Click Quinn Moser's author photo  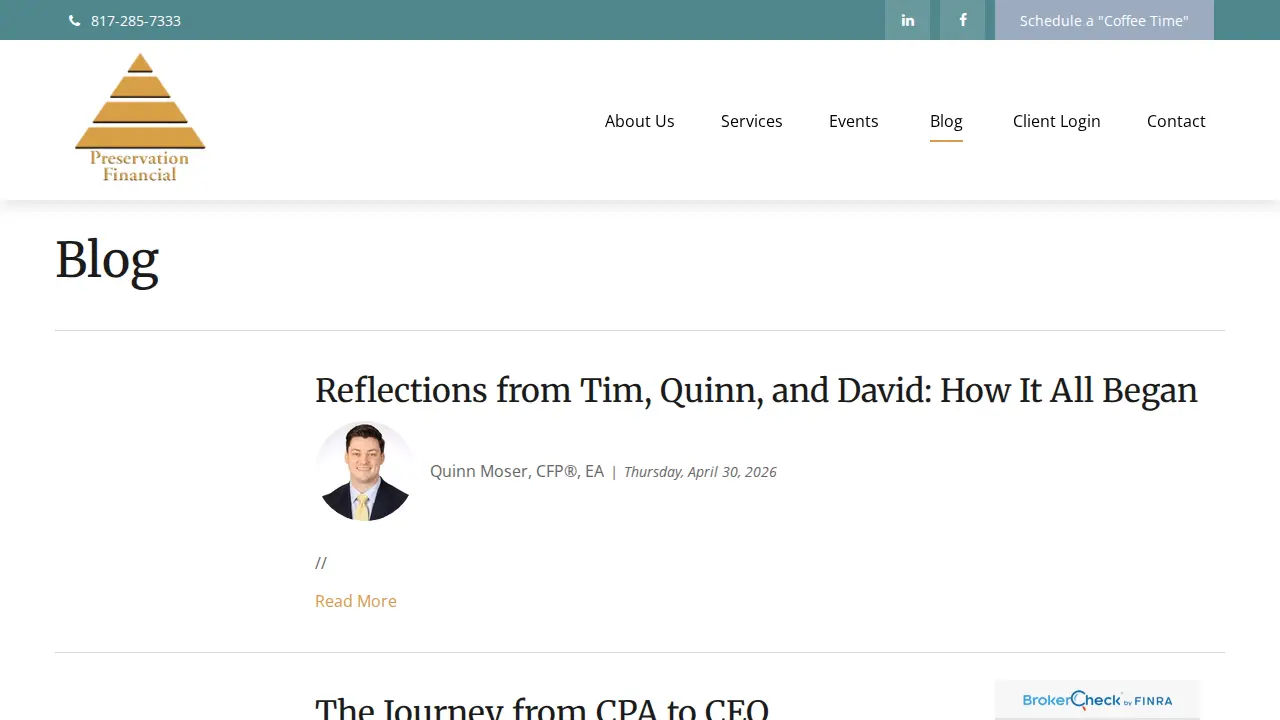[364, 471]
